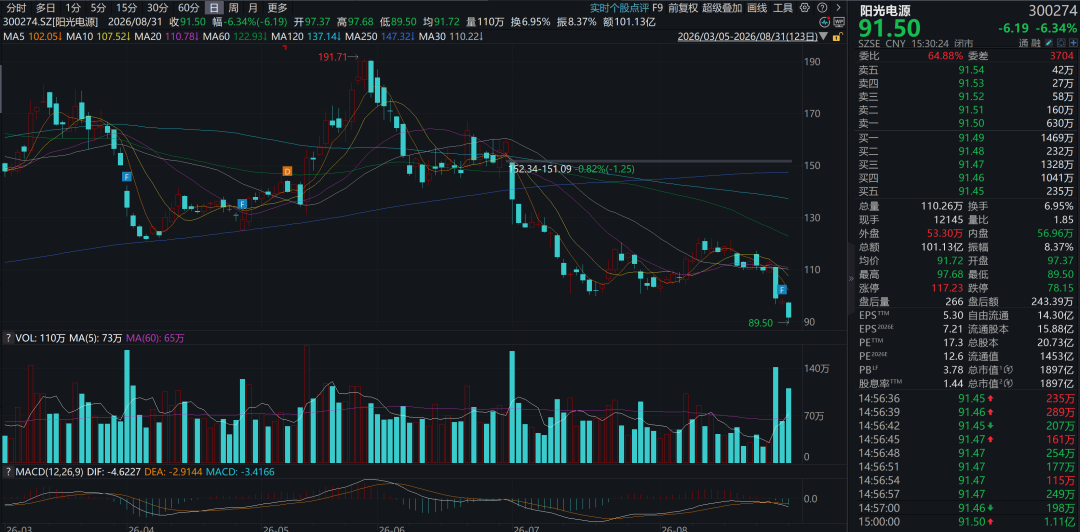This screenshot has width=1080, height=532.
Task: Click the orange D dividend marker on chart
Action: (288, 170)
